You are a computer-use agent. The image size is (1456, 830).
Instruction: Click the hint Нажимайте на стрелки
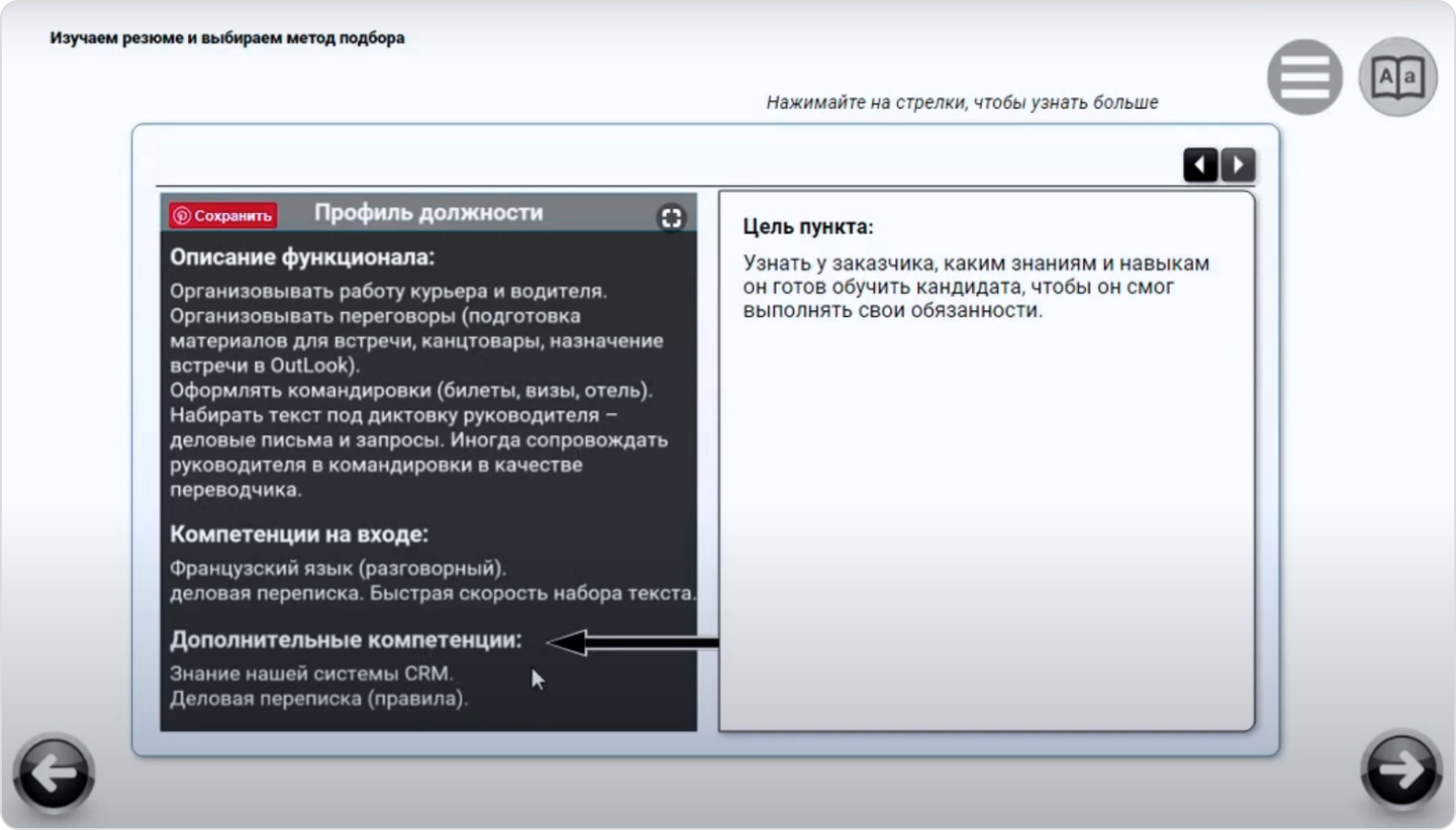pos(962,103)
